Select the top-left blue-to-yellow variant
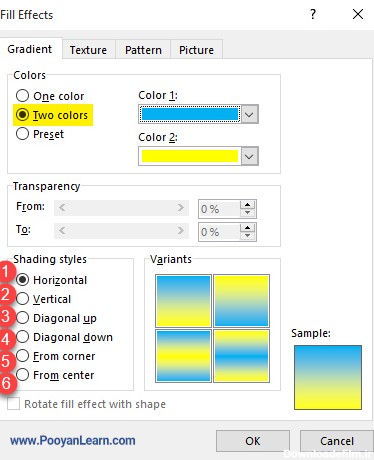The width and height of the screenshot is (374, 460). [x=183, y=301]
